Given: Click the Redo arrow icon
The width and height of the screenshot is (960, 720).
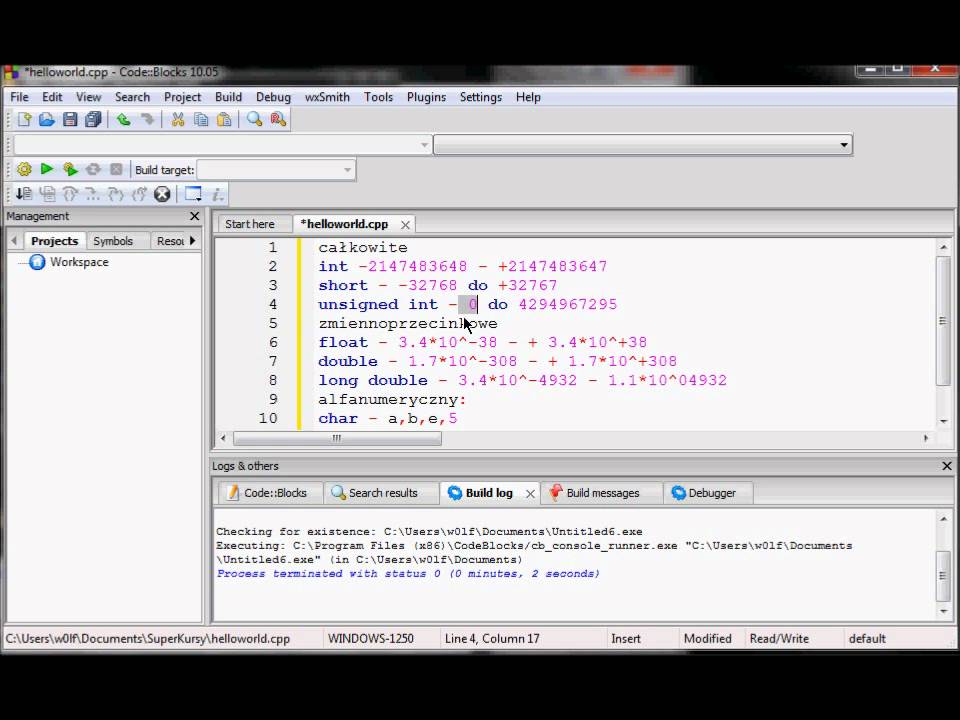Looking at the screenshot, I should pyautogui.click(x=147, y=119).
